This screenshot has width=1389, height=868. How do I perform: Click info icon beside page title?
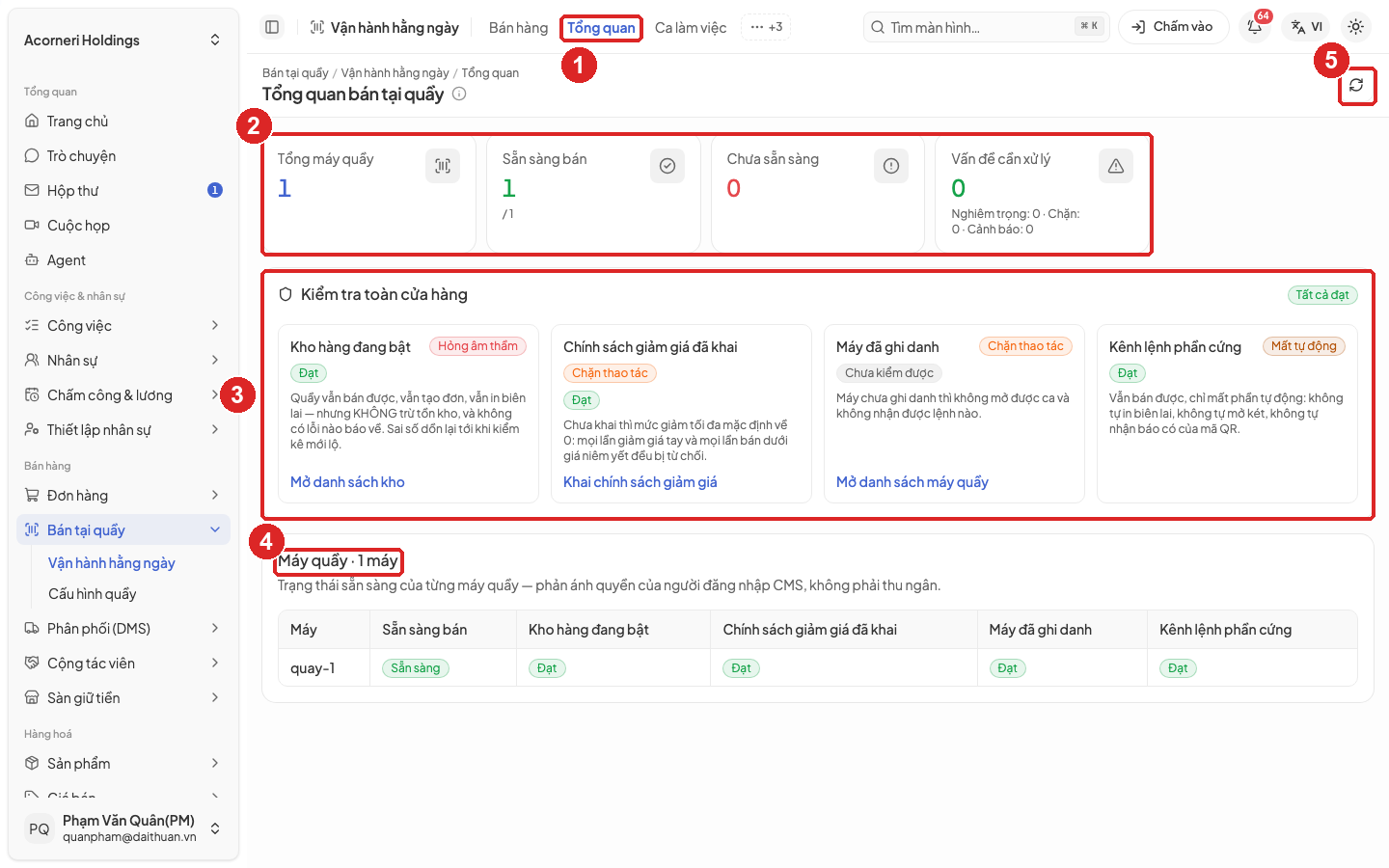pyautogui.click(x=459, y=94)
